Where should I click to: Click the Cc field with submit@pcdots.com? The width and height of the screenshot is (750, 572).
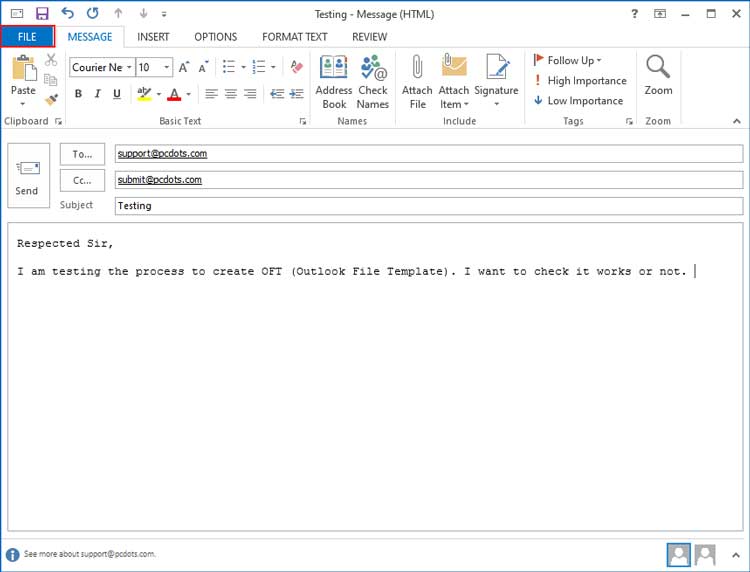click(429, 180)
